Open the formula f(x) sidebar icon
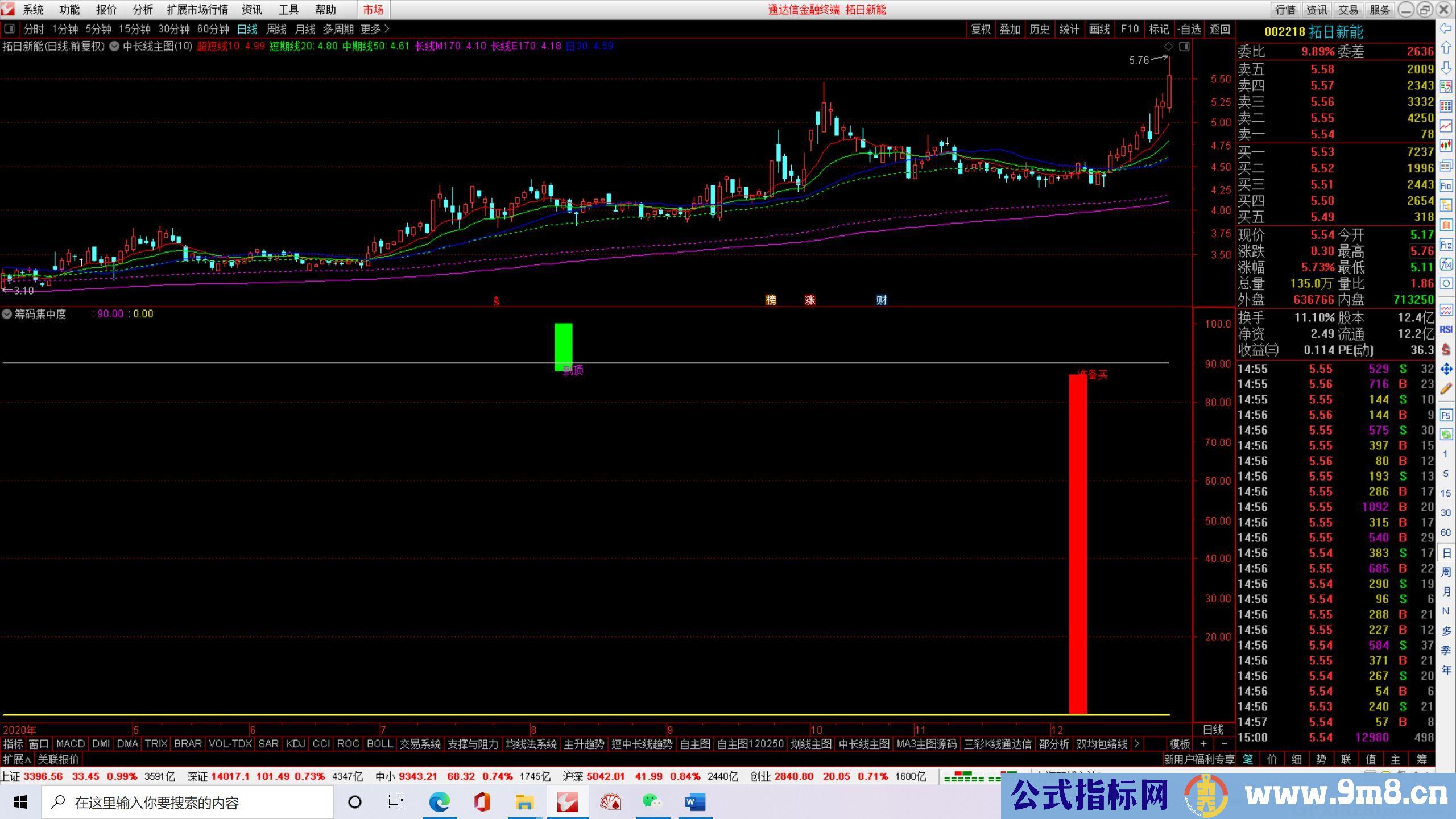This screenshot has width=1456, height=819. coord(1446,264)
